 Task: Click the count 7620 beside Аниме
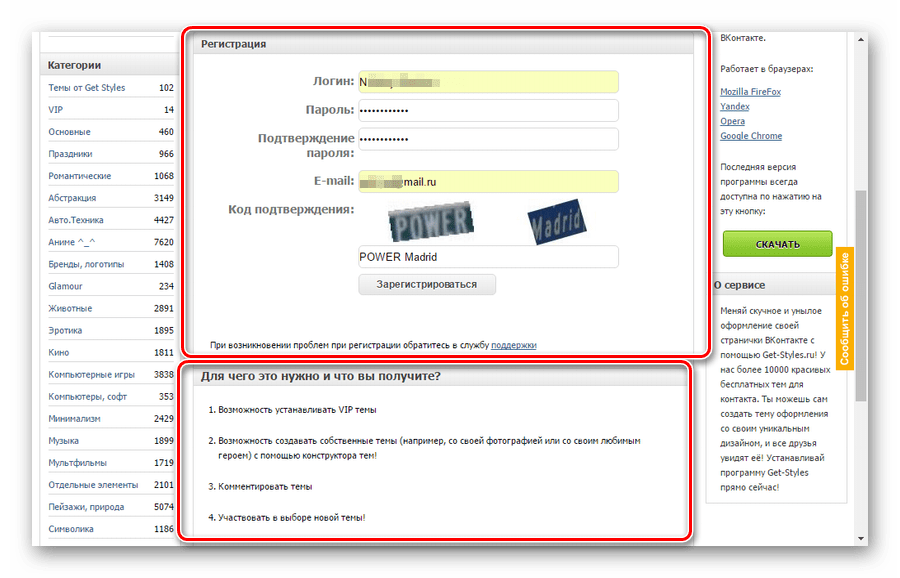[x=164, y=242]
